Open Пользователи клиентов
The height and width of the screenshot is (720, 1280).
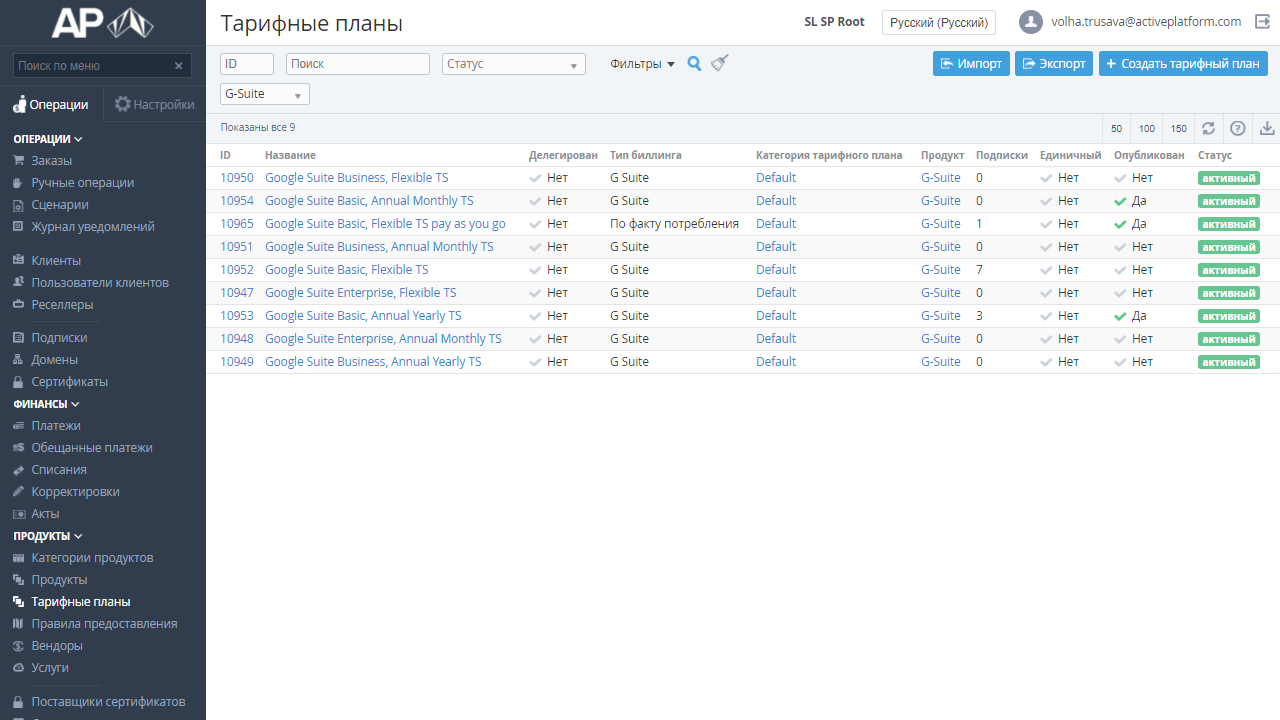tap(100, 283)
